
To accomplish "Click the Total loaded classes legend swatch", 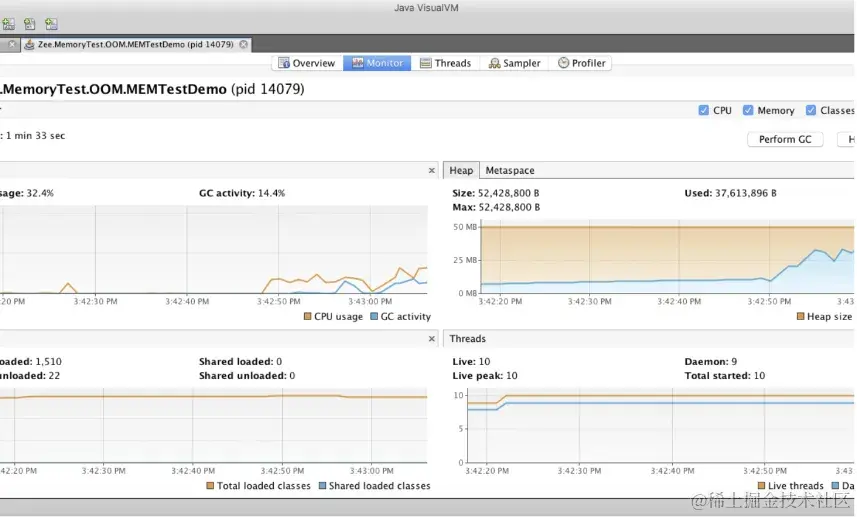I will [x=210, y=486].
